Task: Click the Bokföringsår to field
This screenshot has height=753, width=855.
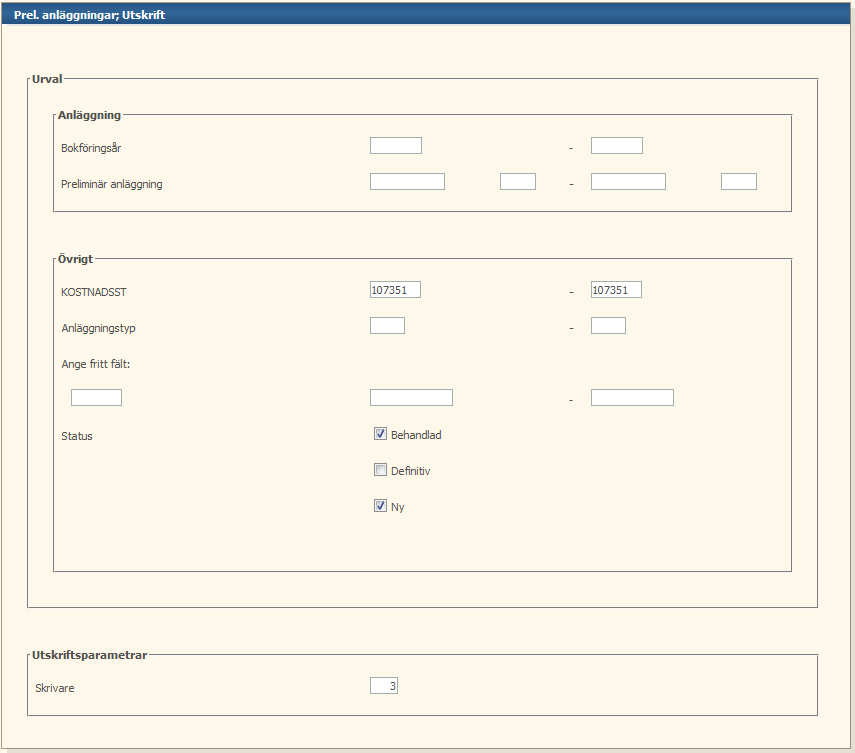Action: tap(617, 146)
